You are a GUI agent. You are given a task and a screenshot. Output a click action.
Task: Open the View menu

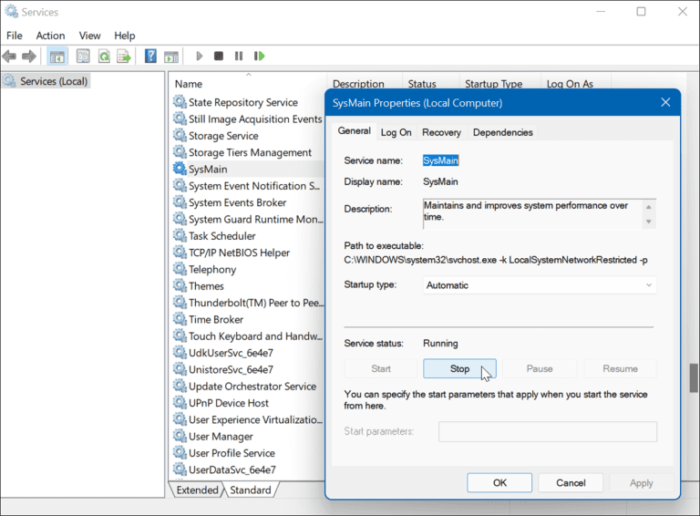89,35
